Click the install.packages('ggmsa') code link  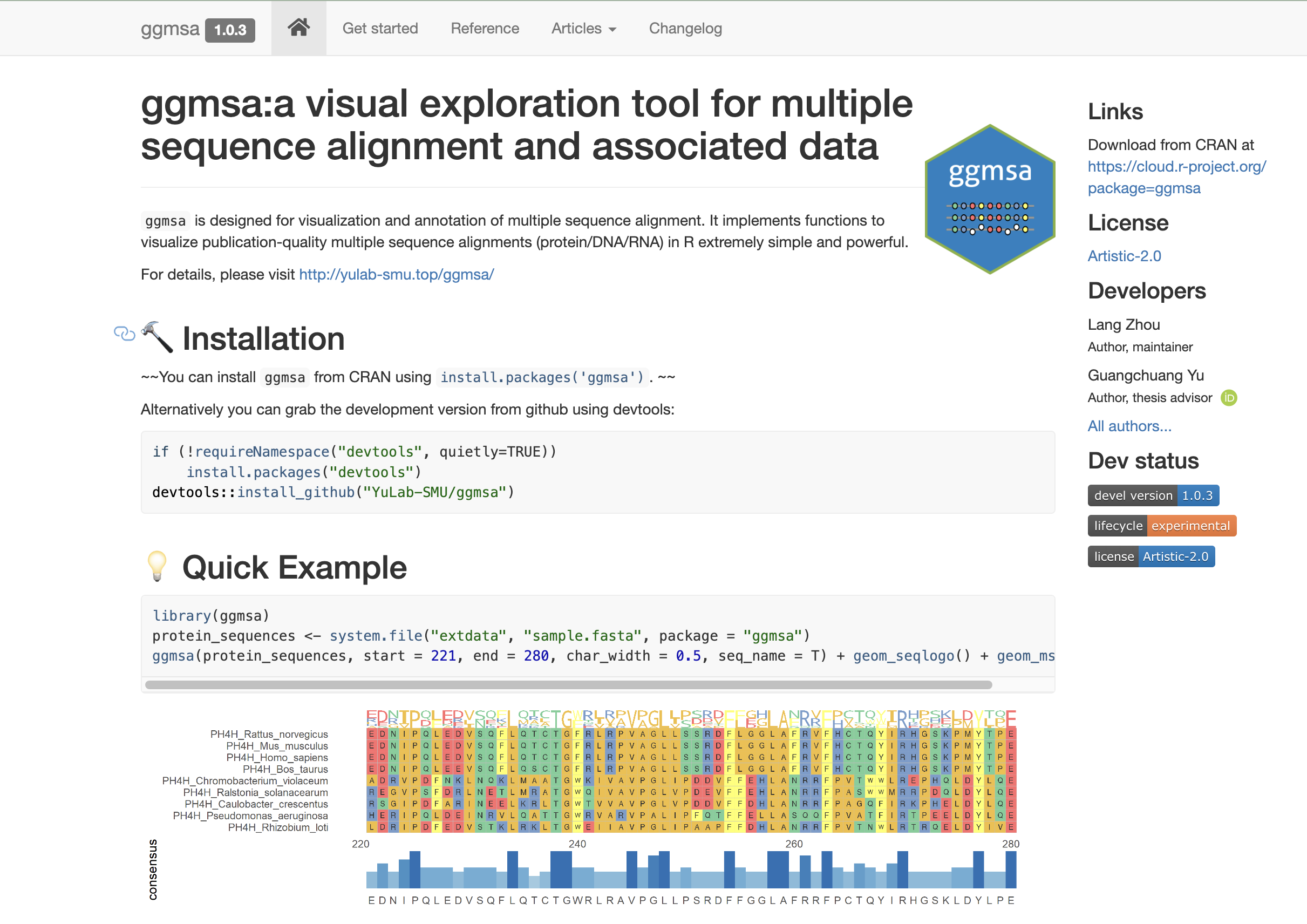pos(541,377)
